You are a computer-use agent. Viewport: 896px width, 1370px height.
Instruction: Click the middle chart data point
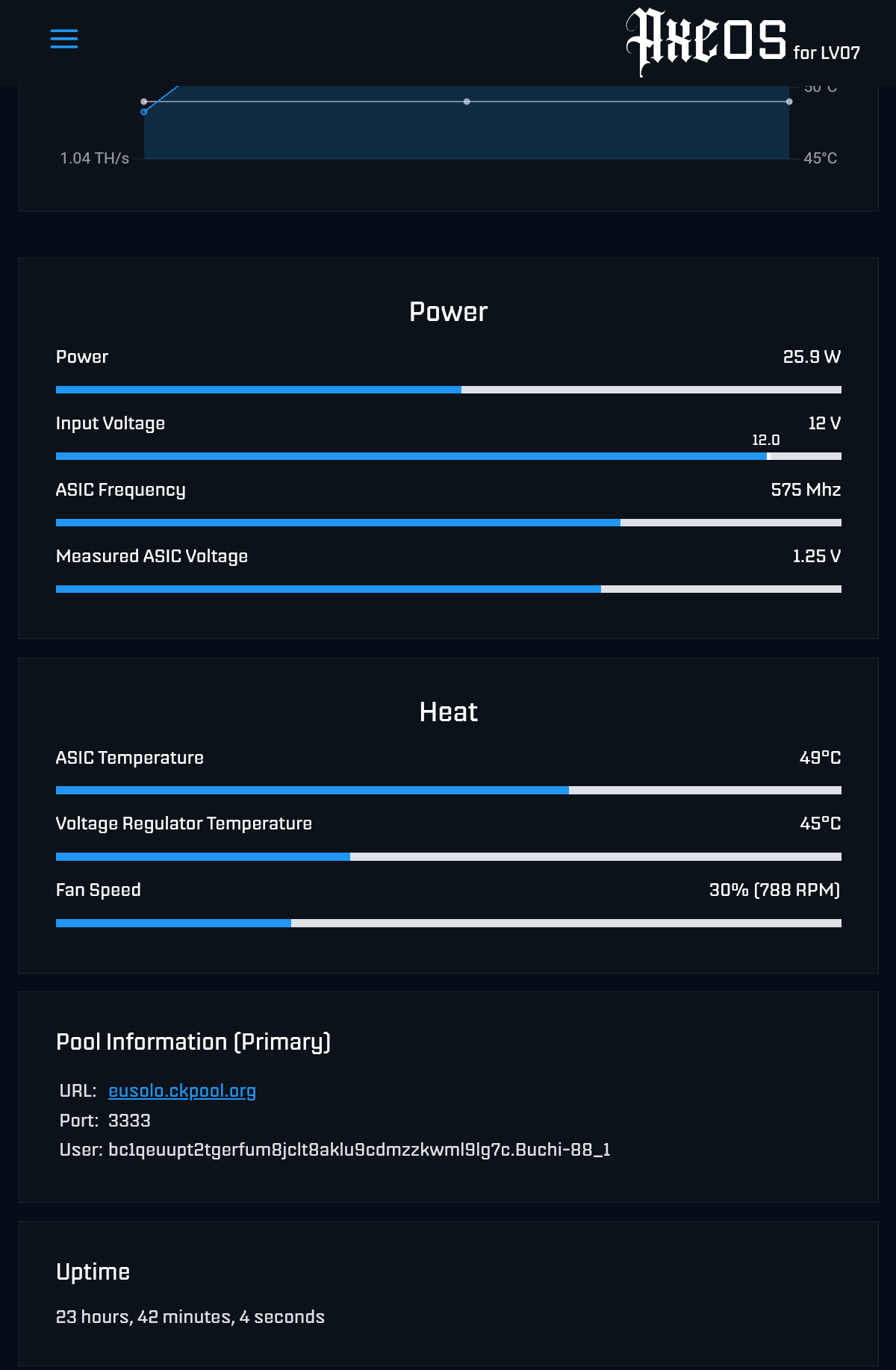click(x=467, y=102)
